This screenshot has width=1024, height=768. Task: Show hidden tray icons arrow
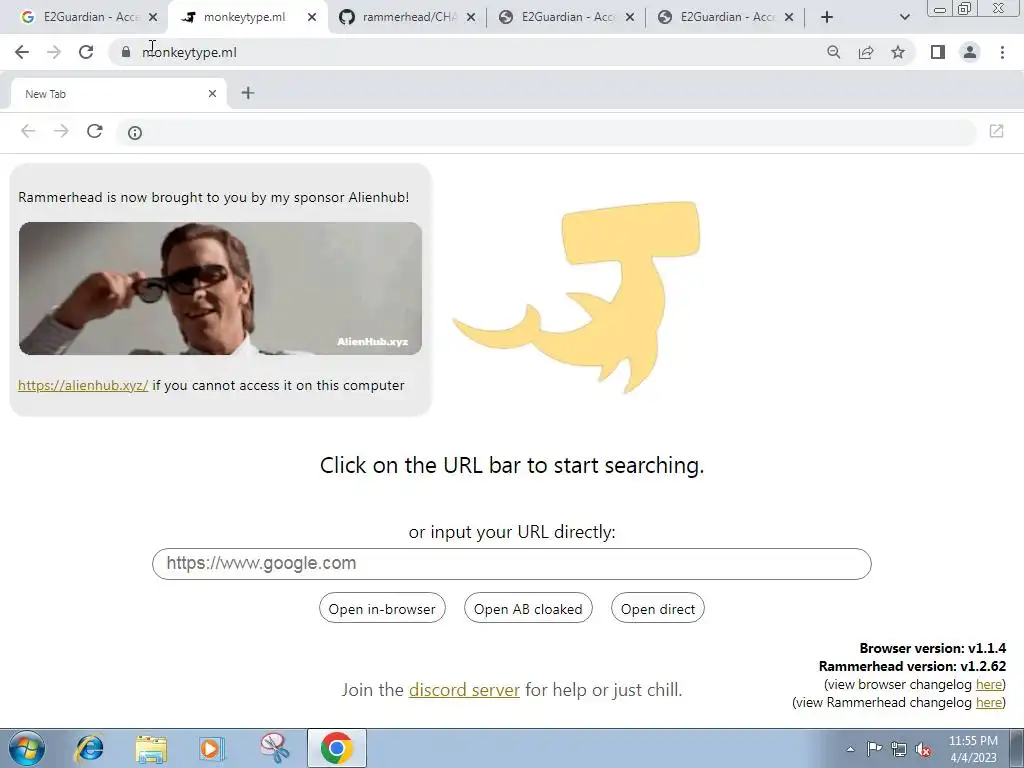pos(850,749)
